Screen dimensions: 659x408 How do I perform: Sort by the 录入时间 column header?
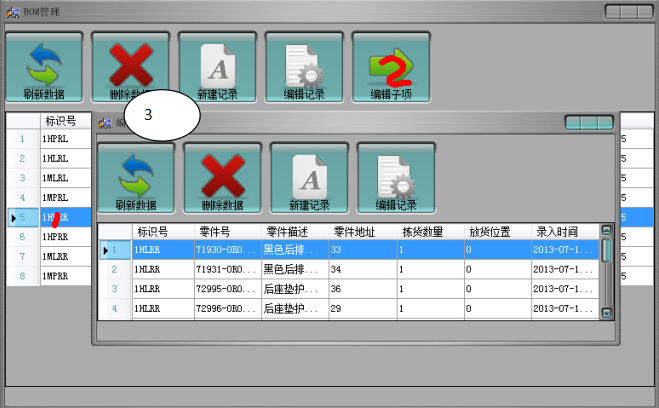point(564,231)
